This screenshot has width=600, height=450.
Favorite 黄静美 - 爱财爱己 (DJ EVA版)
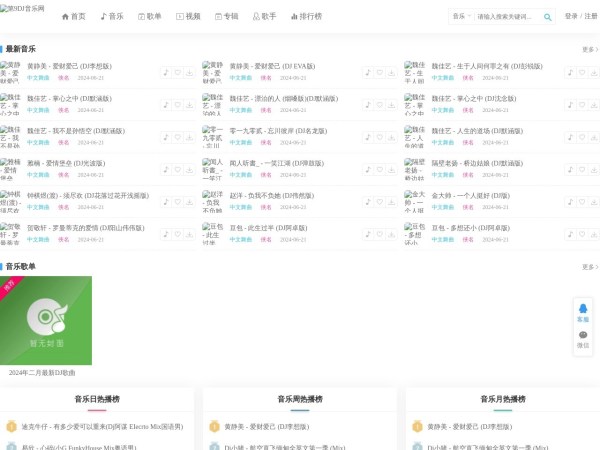coord(380,72)
